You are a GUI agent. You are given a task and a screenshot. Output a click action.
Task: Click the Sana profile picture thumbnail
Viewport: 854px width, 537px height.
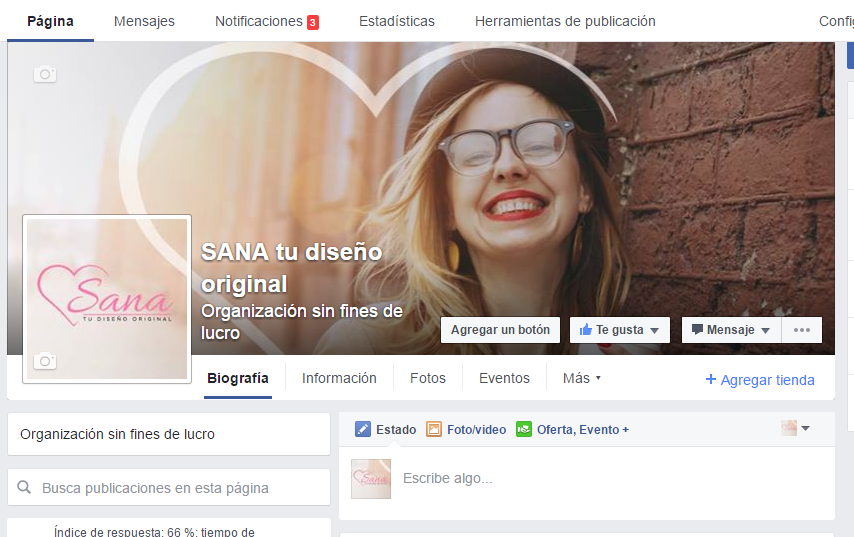(107, 299)
